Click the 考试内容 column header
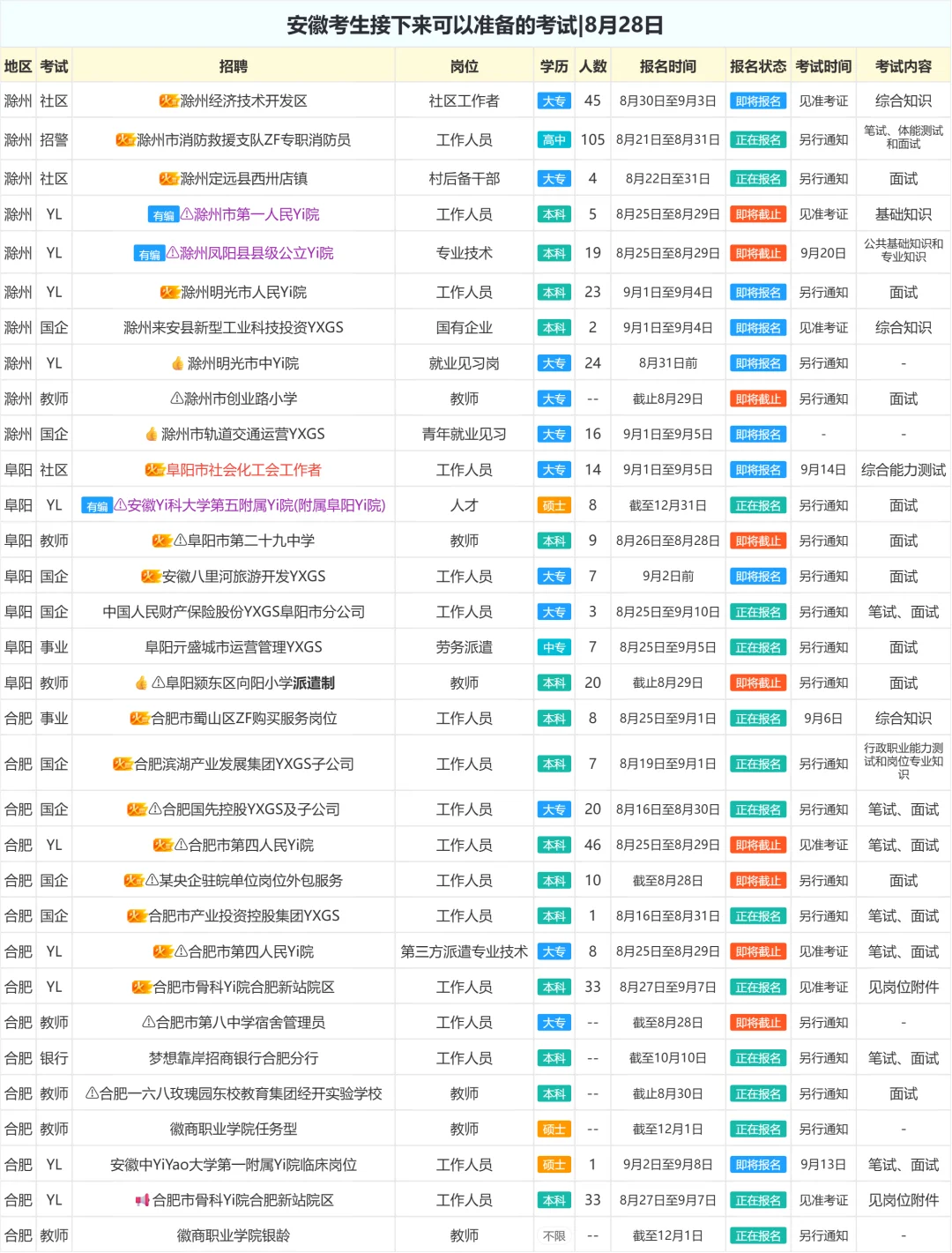952x1253 pixels. point(904,66)
